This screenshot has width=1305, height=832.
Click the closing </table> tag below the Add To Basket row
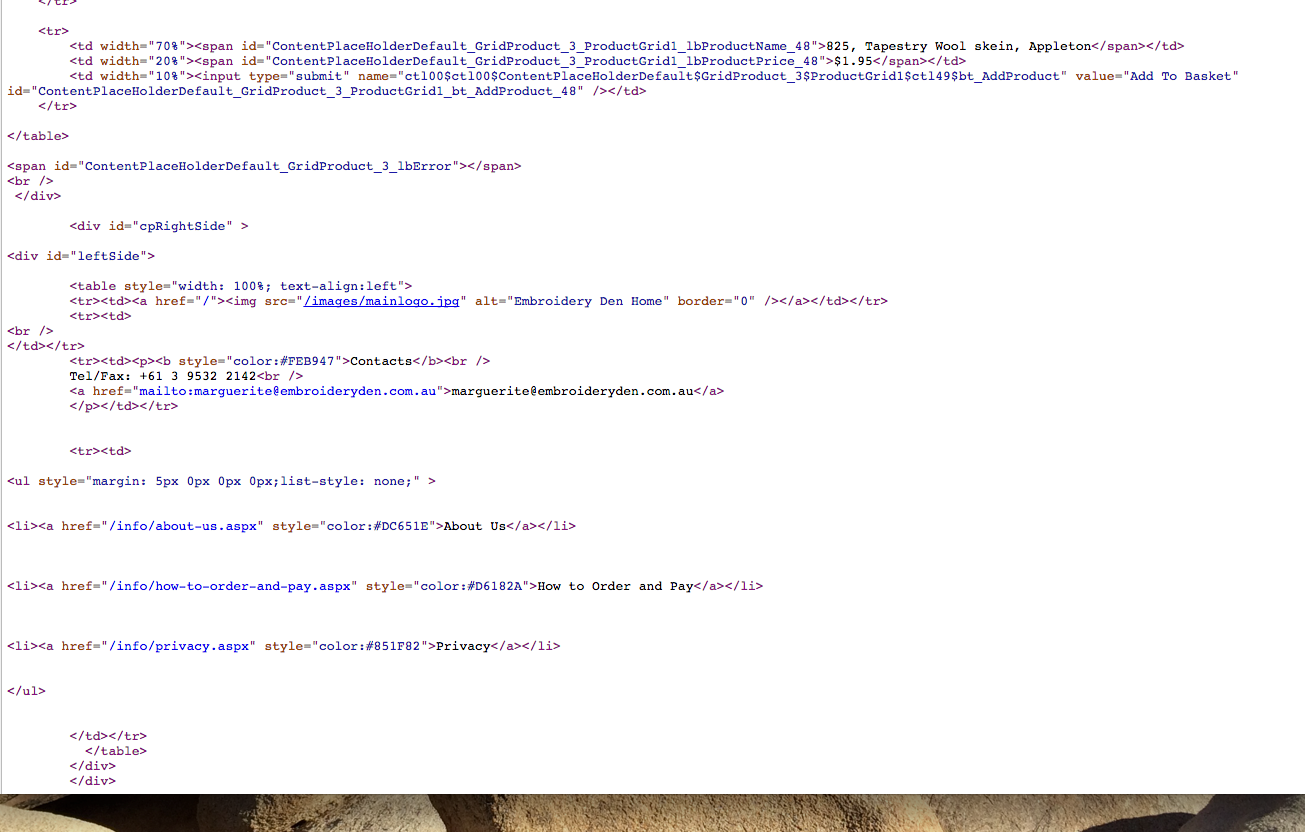pos(38,136)
